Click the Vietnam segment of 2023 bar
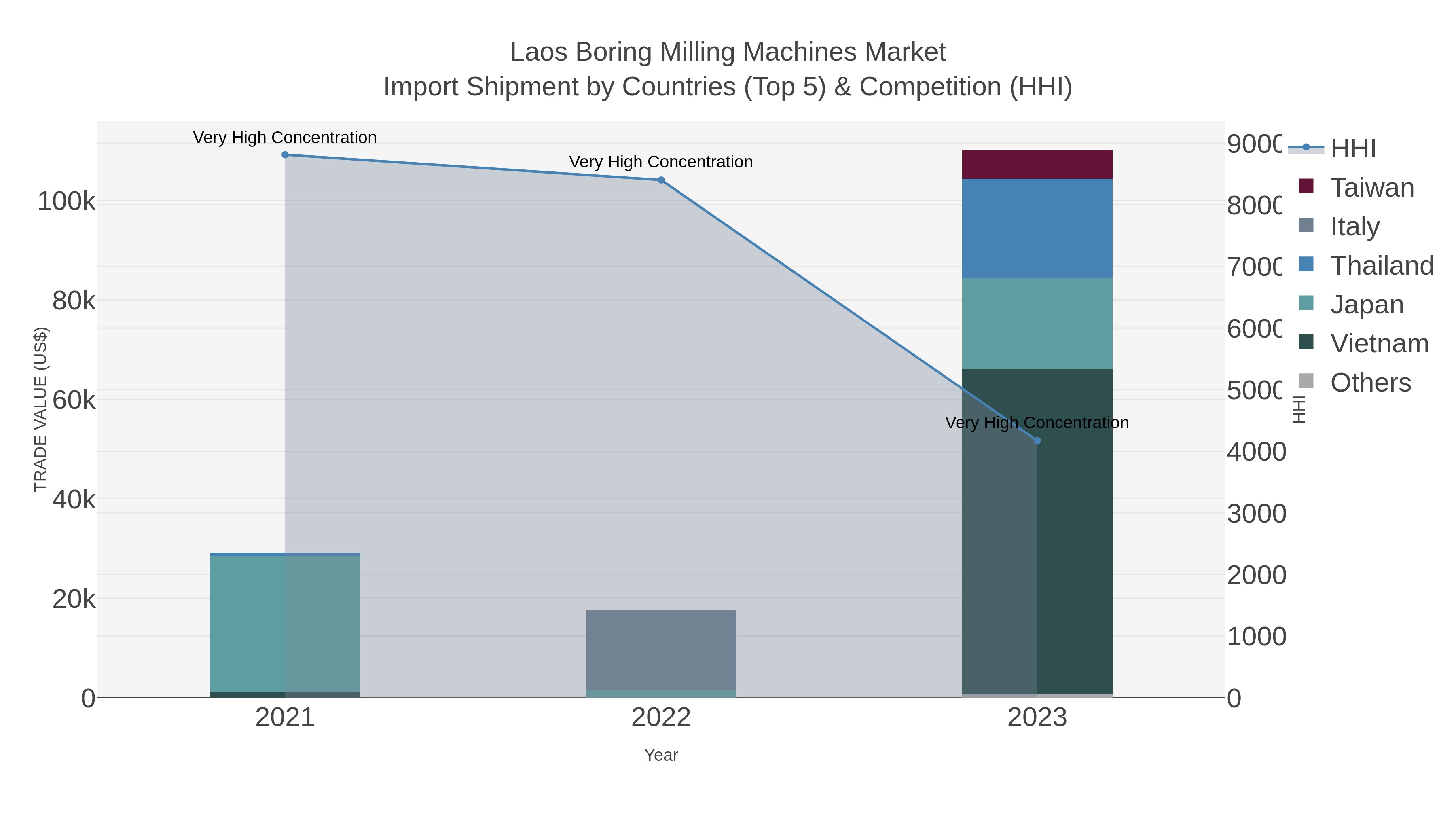1456x819 pixels. (x=1037, y=531)
